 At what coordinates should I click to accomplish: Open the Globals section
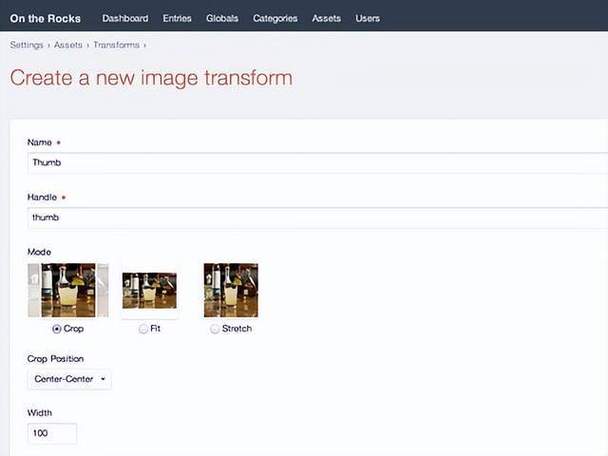pos(222,18)
